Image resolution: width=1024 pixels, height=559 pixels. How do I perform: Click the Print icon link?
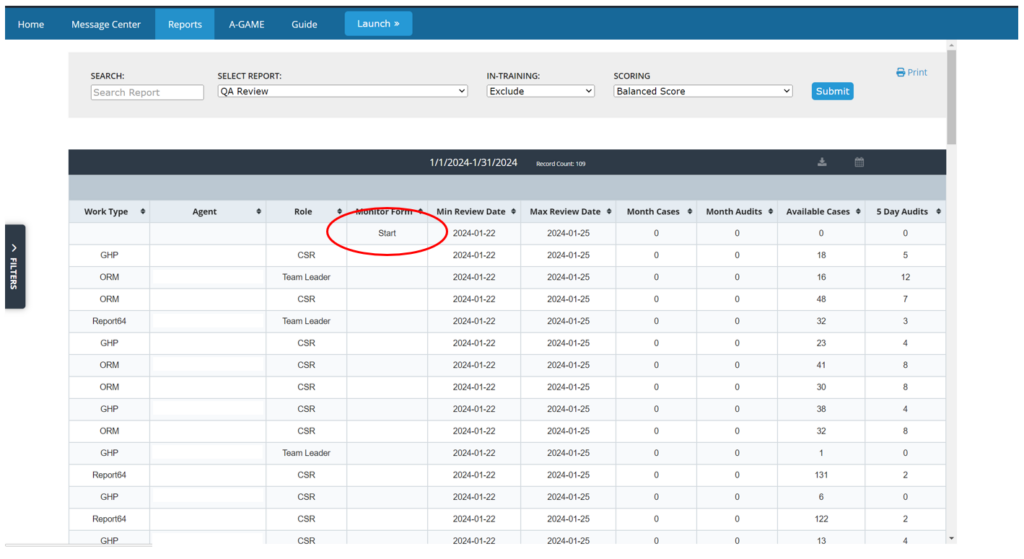point(911,72)
